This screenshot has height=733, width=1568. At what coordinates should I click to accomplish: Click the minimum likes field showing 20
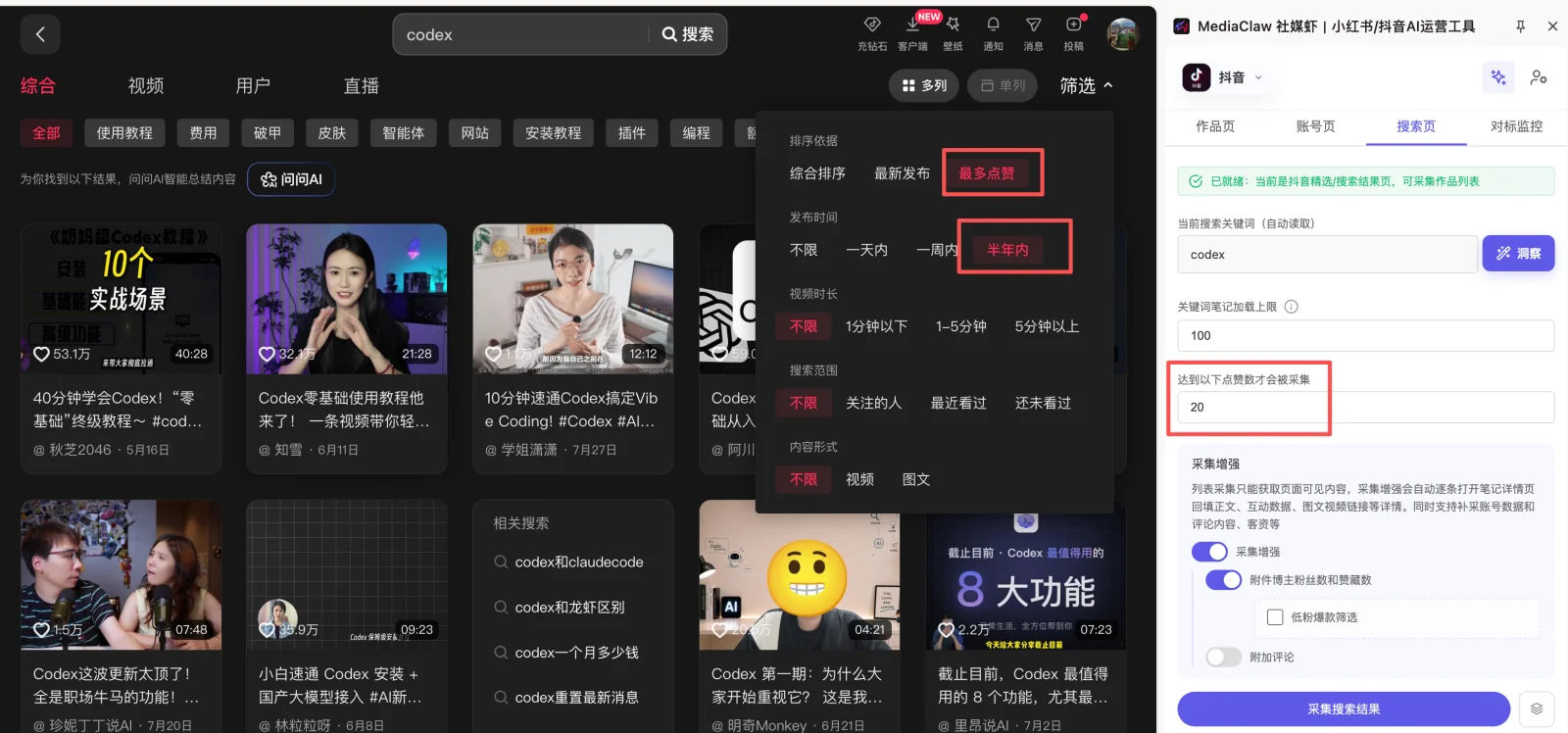(x=1365, y=407)
